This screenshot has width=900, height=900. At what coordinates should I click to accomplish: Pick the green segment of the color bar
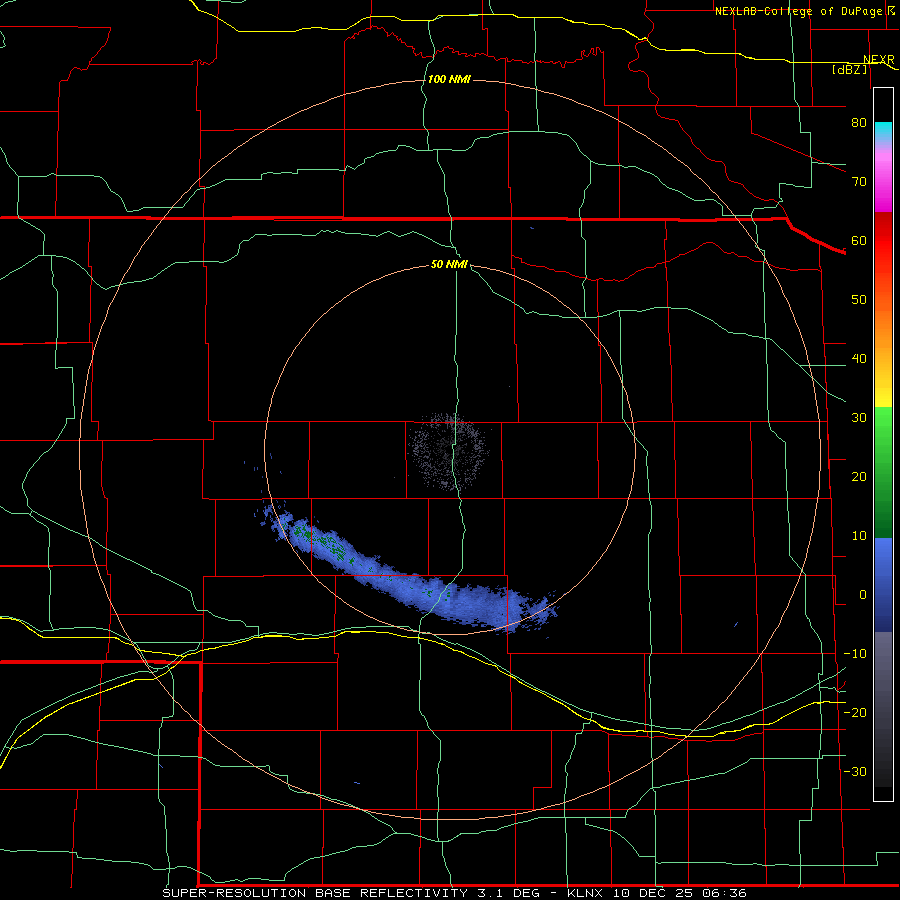pyautogui.click(x=883, y=472)
